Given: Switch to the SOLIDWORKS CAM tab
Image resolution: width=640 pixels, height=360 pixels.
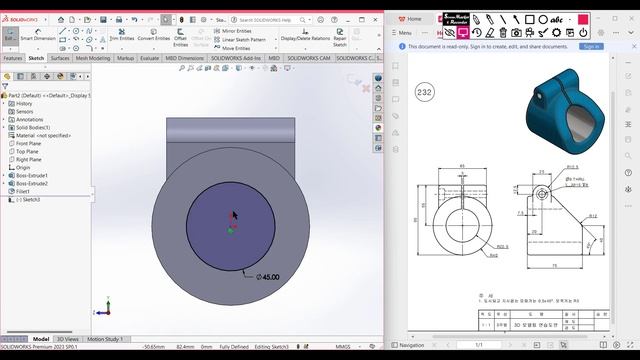Looking at the screenshot, I should [309, 58].
